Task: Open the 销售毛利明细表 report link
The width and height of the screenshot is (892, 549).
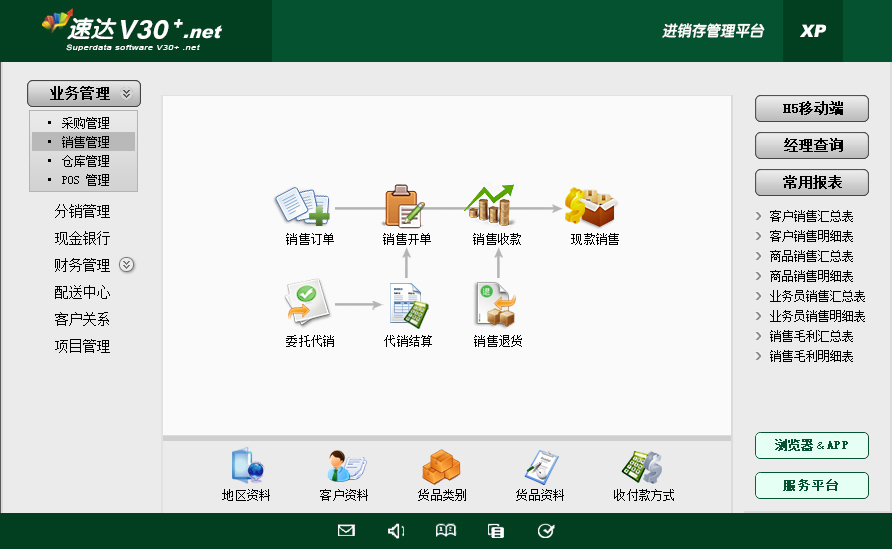Action: point(811,356)
